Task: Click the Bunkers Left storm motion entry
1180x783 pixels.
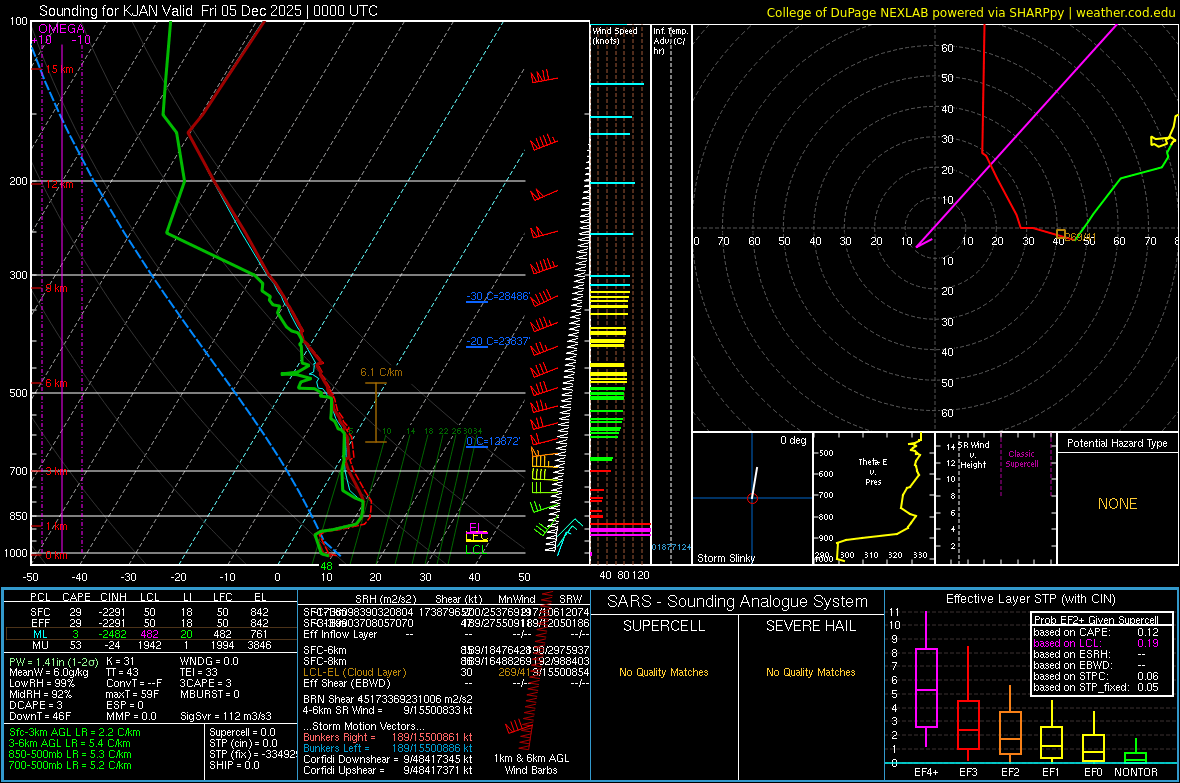Action: [388, 748]
